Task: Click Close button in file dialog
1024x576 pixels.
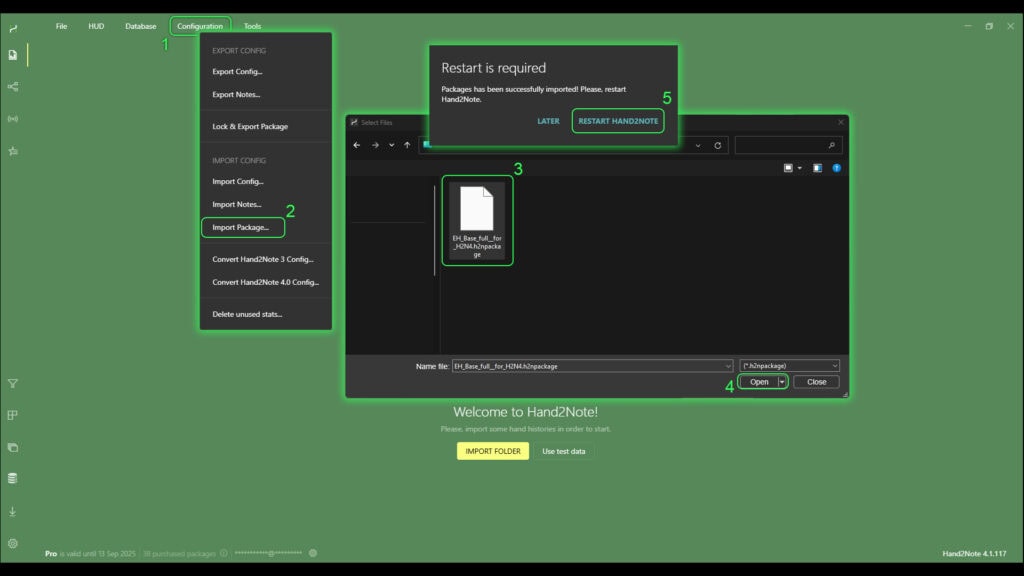Action: pos(816,381)
